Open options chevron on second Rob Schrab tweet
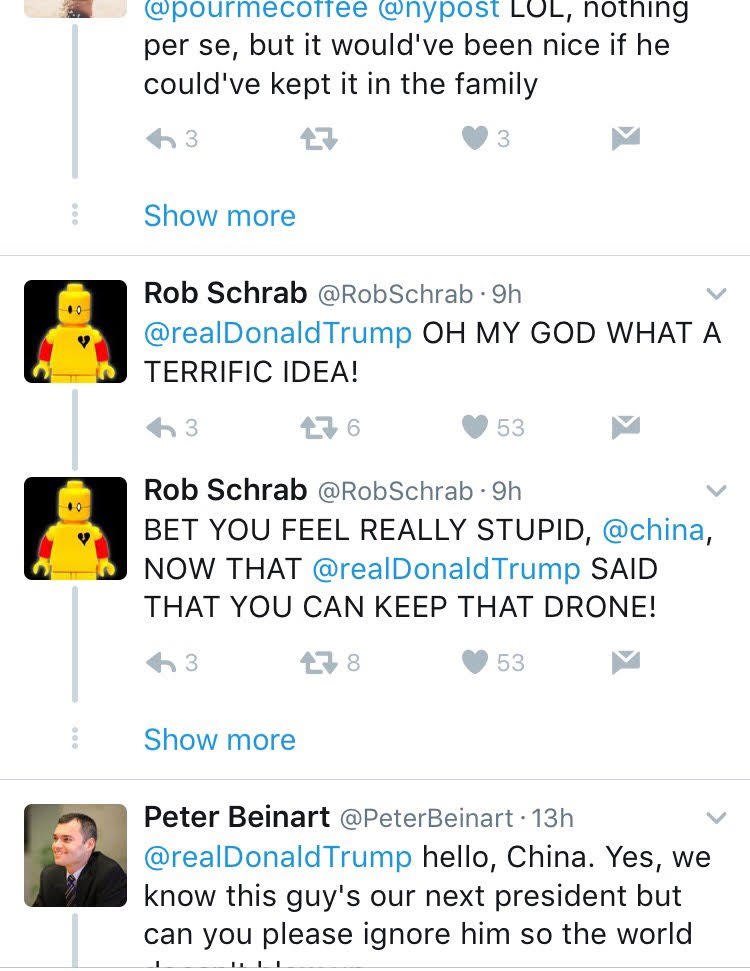 click(716, 491)
